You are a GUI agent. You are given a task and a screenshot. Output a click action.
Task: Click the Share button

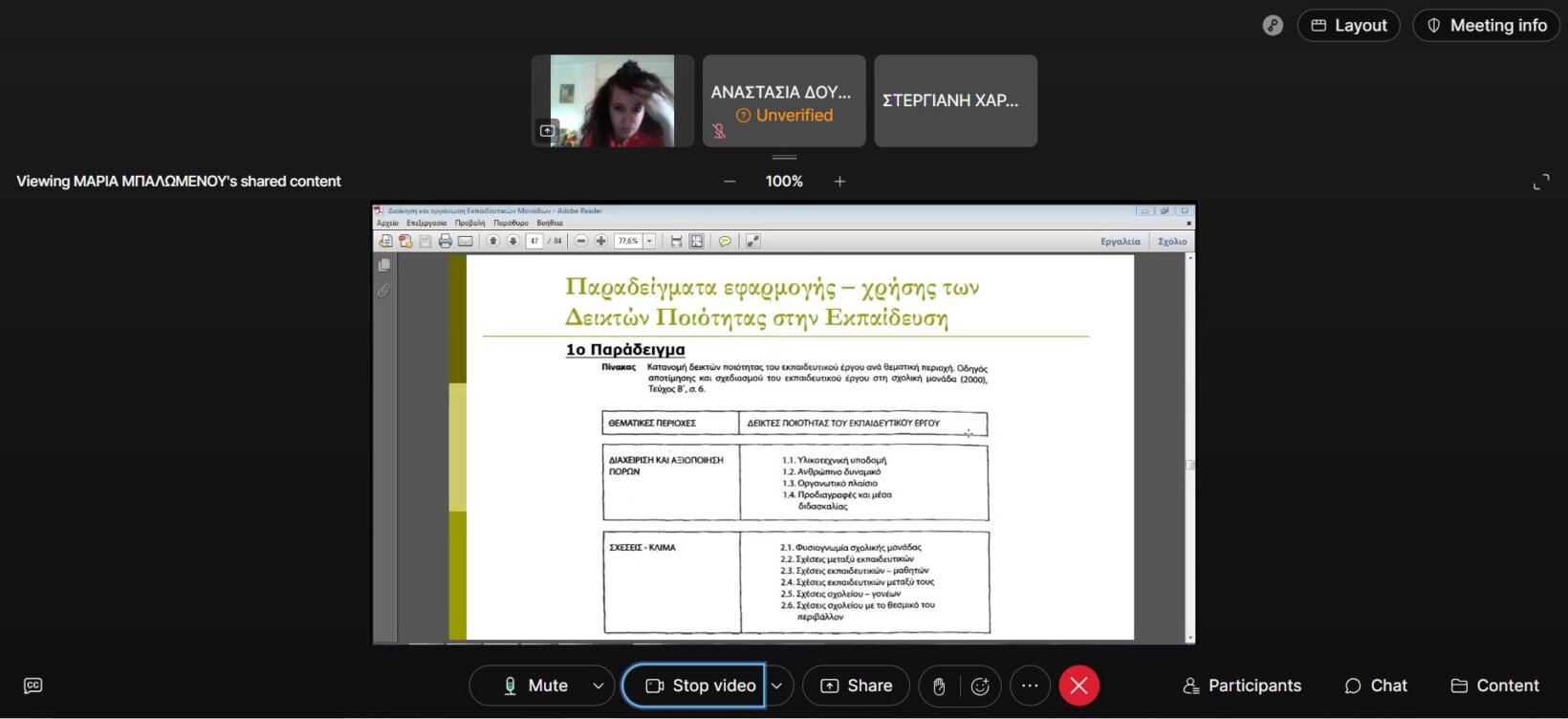coord(856,686)
